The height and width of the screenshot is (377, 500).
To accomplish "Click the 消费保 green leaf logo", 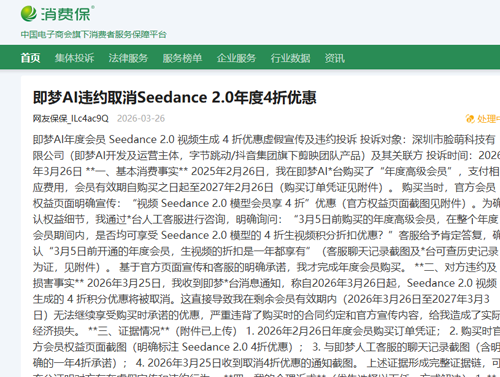I will coord(29,14).
